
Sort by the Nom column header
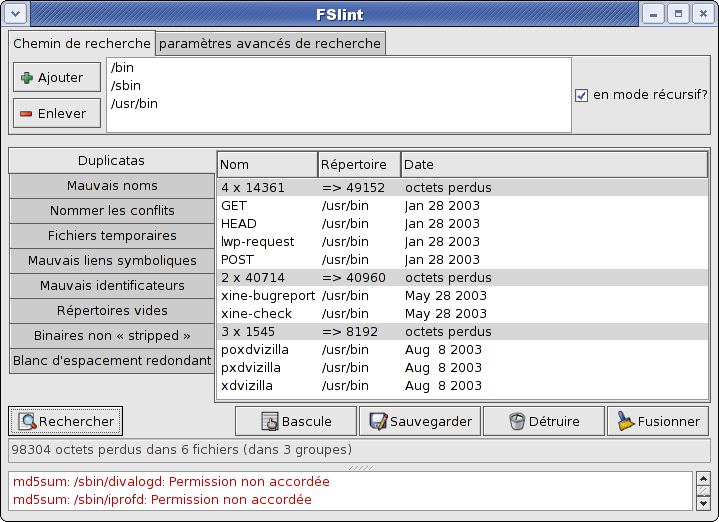pos(267,165)
